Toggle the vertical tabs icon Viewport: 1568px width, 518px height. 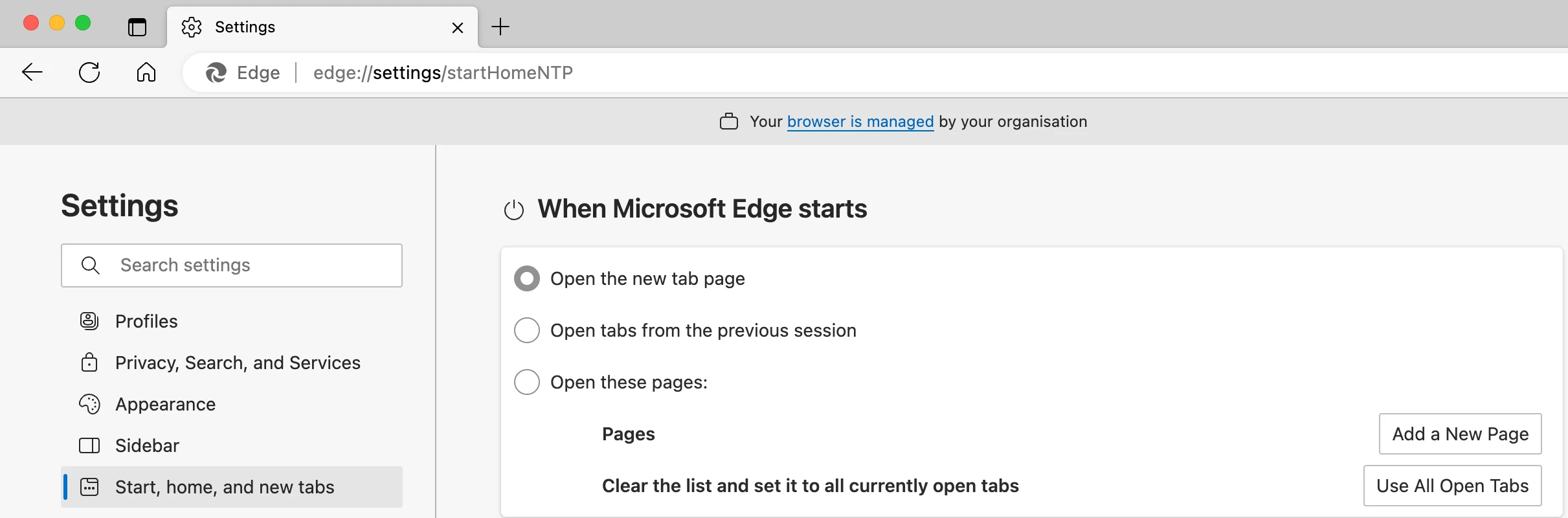(x=137, y=27)
